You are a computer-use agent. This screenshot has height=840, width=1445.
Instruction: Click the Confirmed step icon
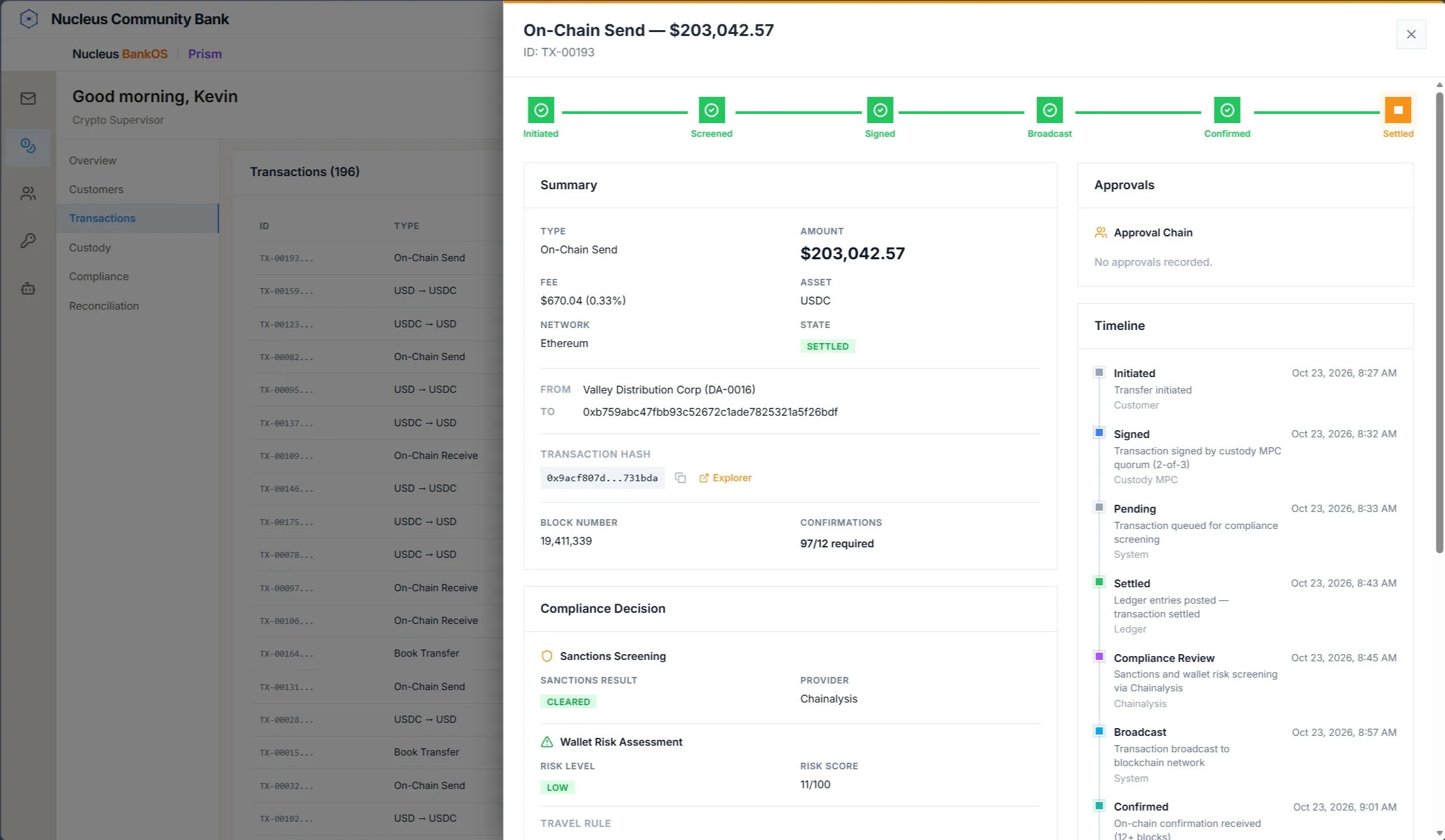click(x=1227, y=110)
